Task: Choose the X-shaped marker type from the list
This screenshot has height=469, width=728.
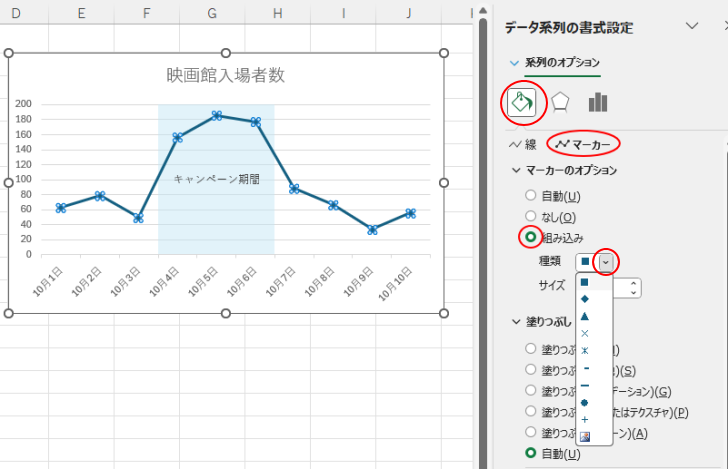Action: tap(584, 333)
